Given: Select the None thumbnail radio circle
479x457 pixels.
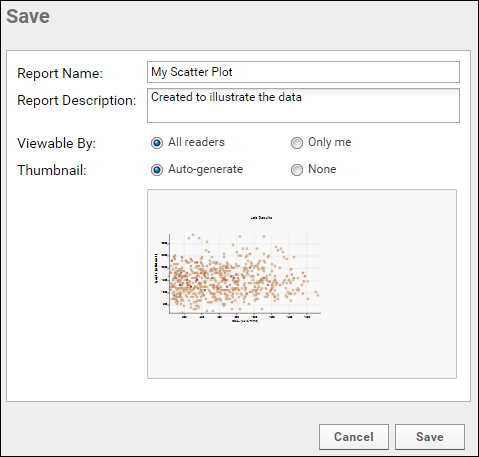Looking at the screenshot, I should click(x=297, y=170).
